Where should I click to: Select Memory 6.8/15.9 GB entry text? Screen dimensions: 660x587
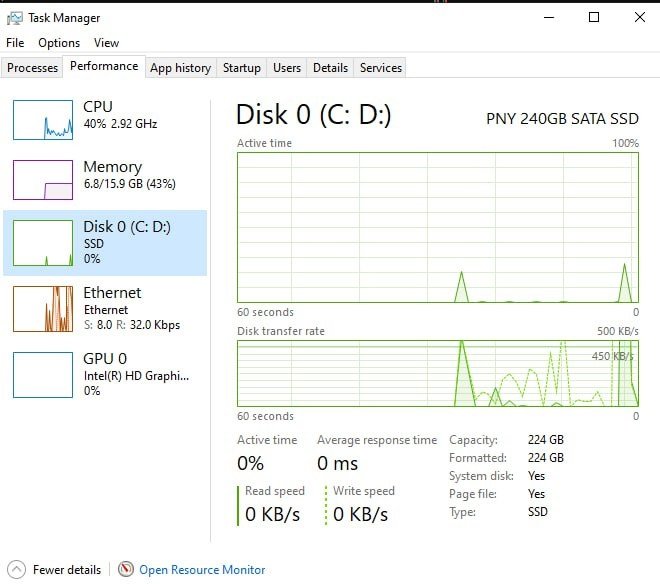pos(129,175)
